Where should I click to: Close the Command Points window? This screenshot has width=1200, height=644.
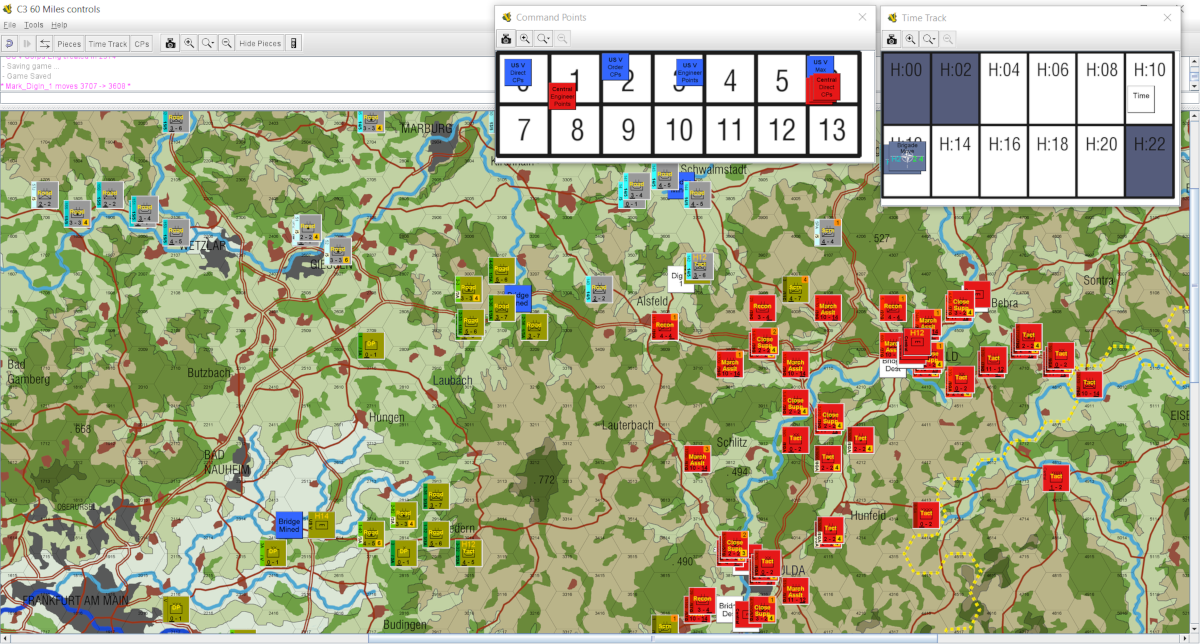[x=862, y=16]
